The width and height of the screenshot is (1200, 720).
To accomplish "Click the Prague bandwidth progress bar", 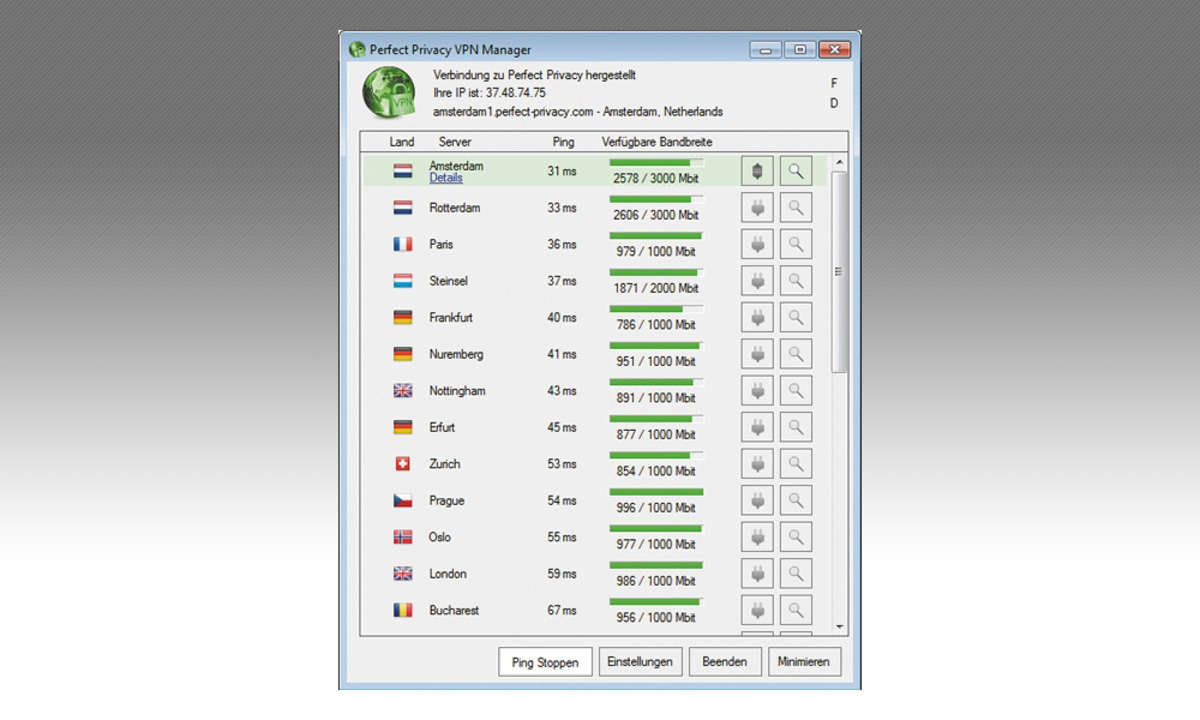I will (x=656, y=492).
